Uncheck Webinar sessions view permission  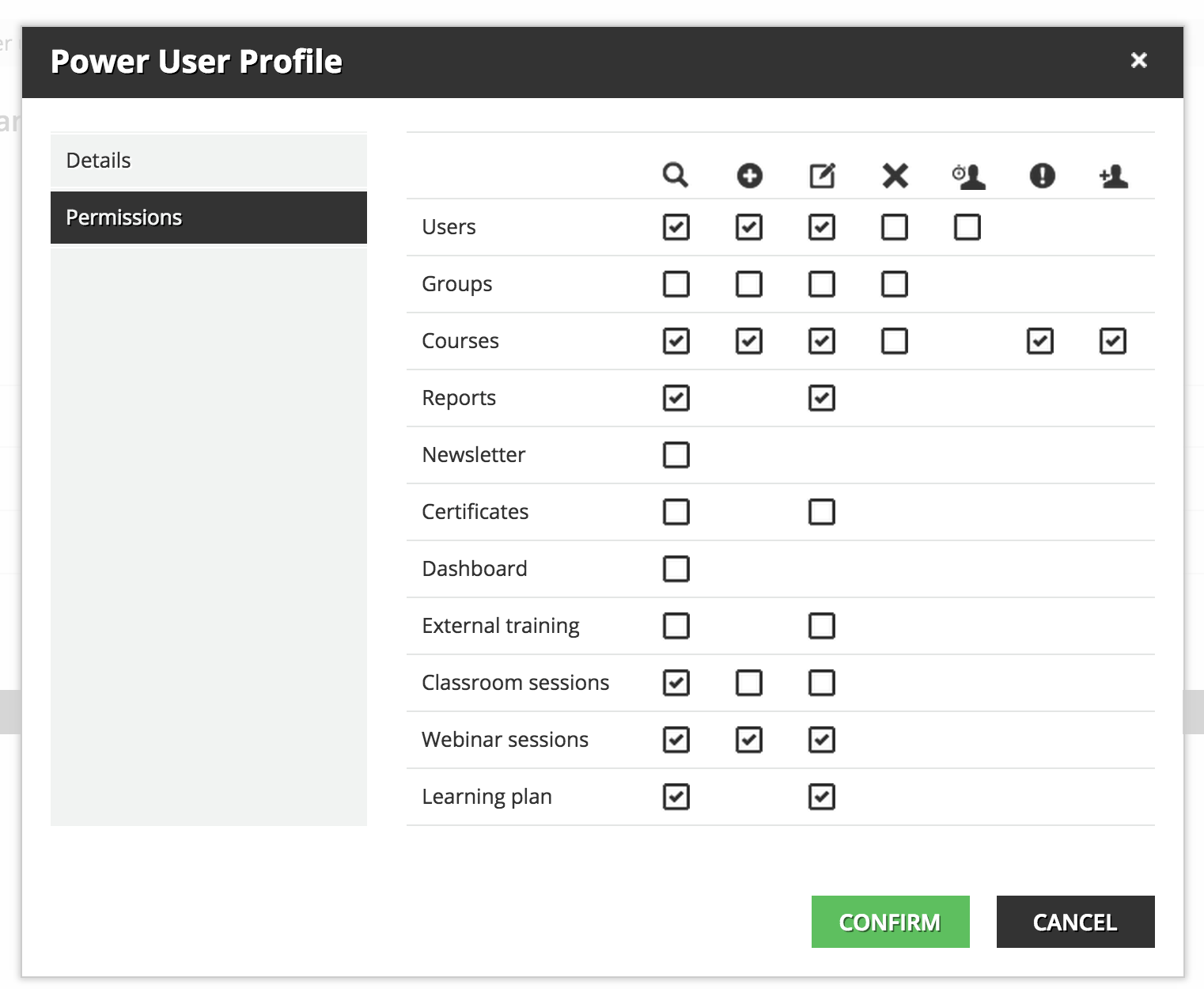(676, 740)
